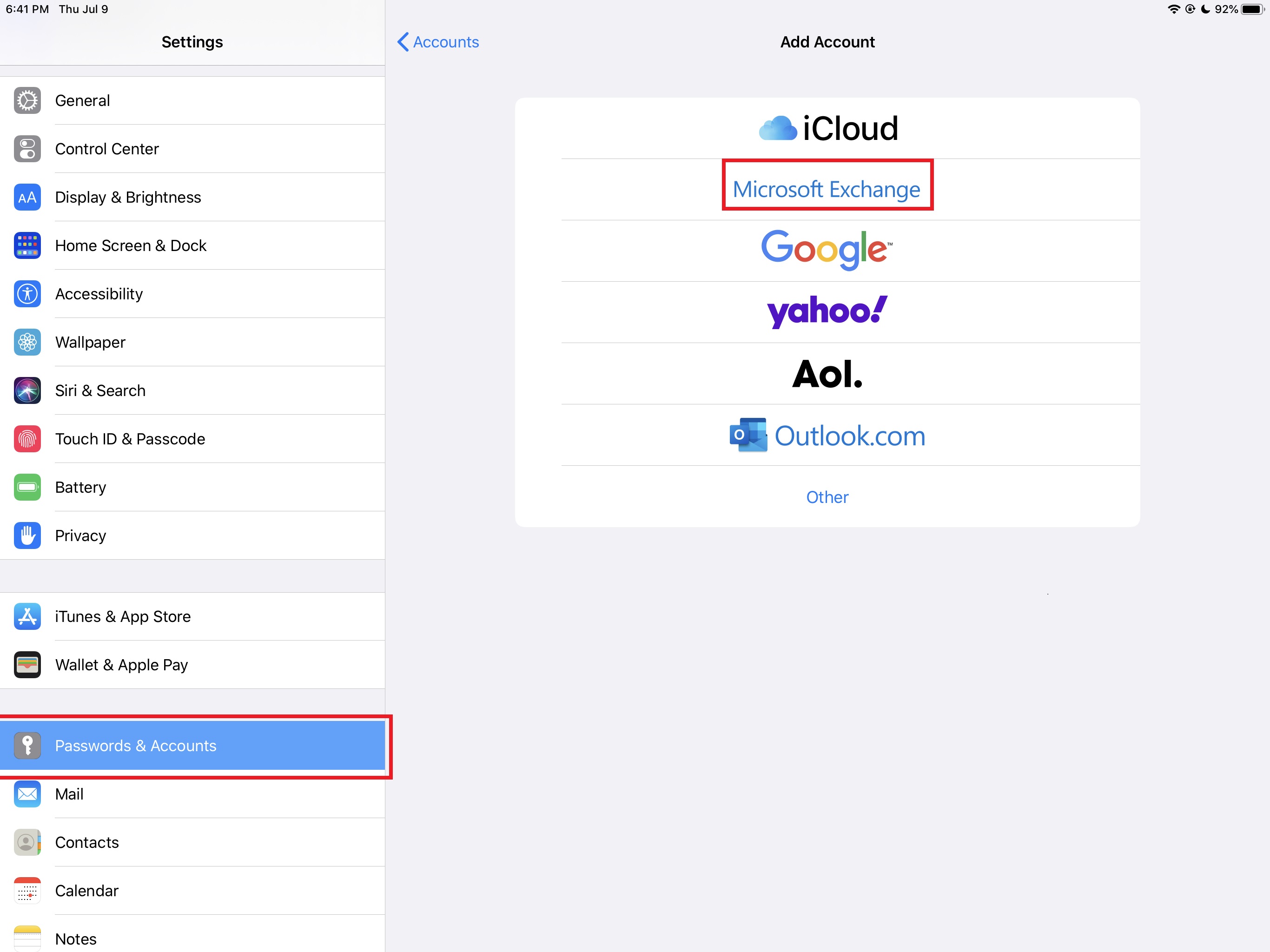Image resolution: width=1270 pixels, height=952 pixels.
Task: Open Calendar settings
Action: 192,891
